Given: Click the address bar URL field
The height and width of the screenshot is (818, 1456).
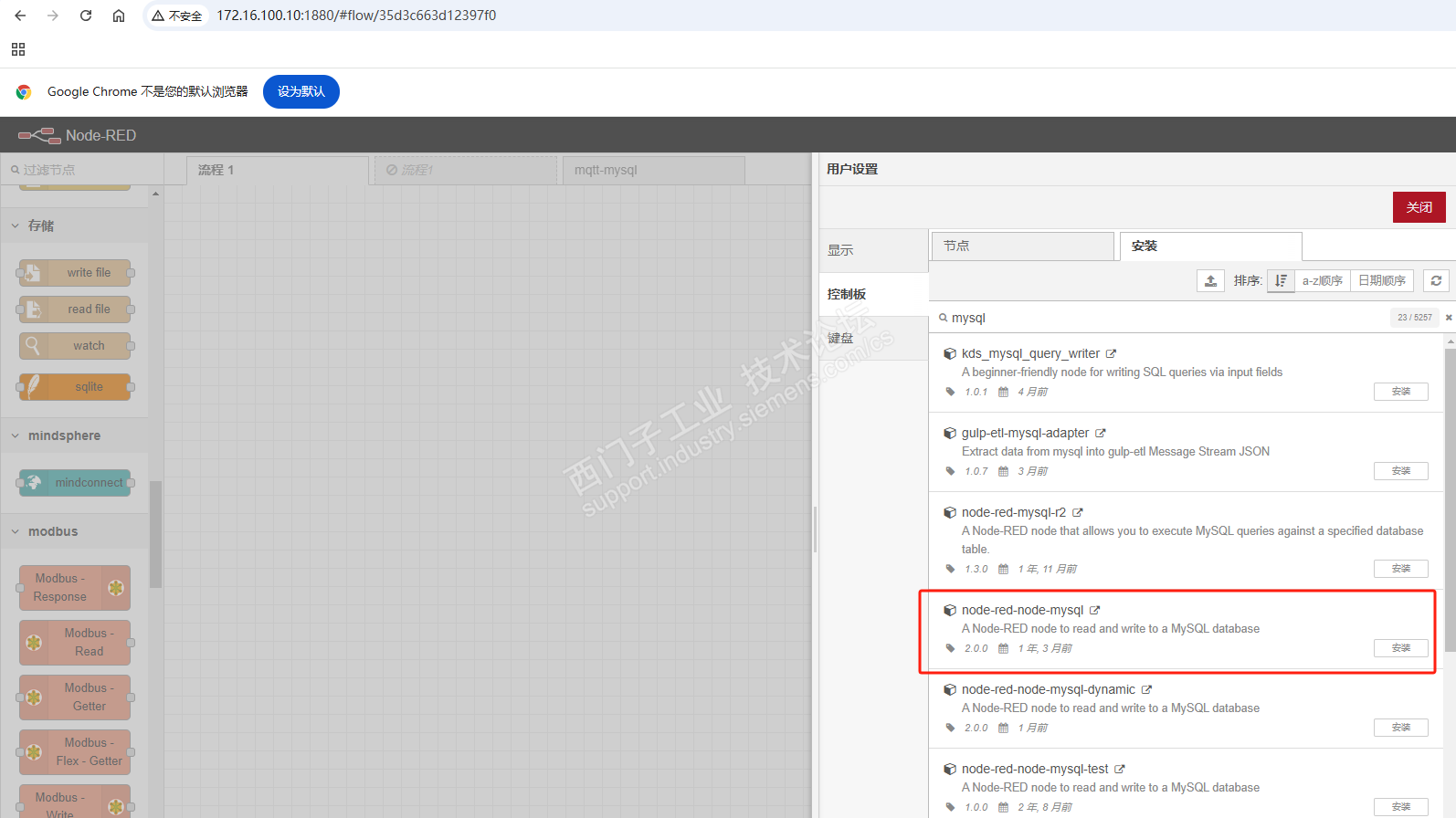Looking at the screenshot, I should [356, 16].
